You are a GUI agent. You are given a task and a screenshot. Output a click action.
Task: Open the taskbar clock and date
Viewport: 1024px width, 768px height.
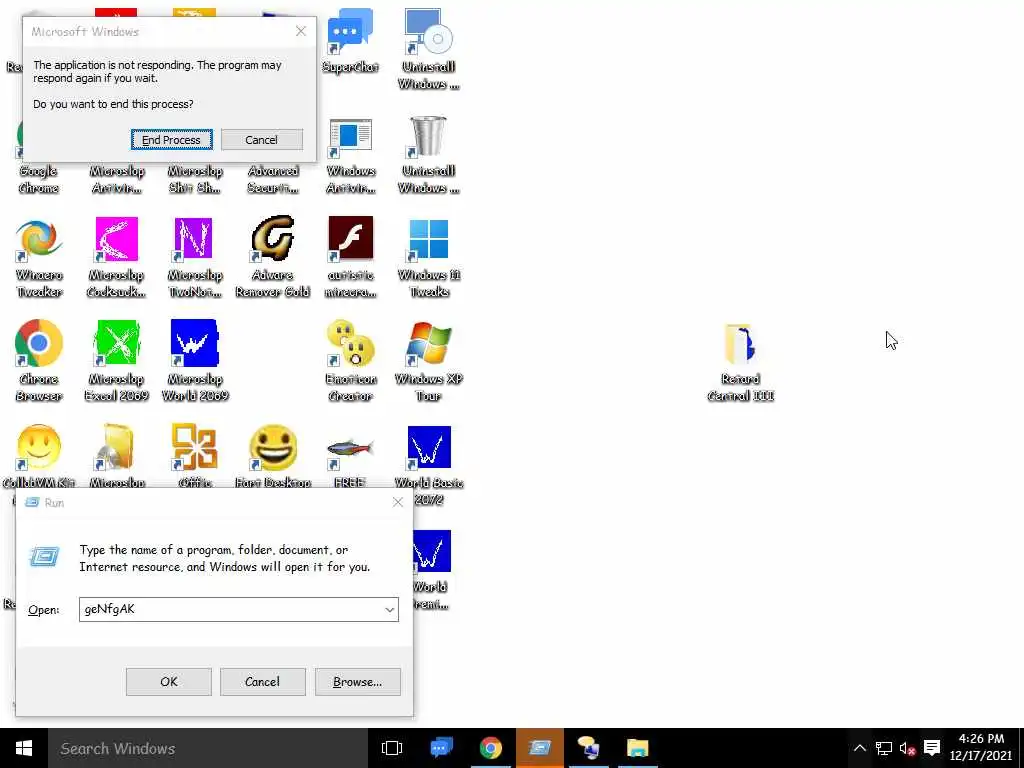982,748
